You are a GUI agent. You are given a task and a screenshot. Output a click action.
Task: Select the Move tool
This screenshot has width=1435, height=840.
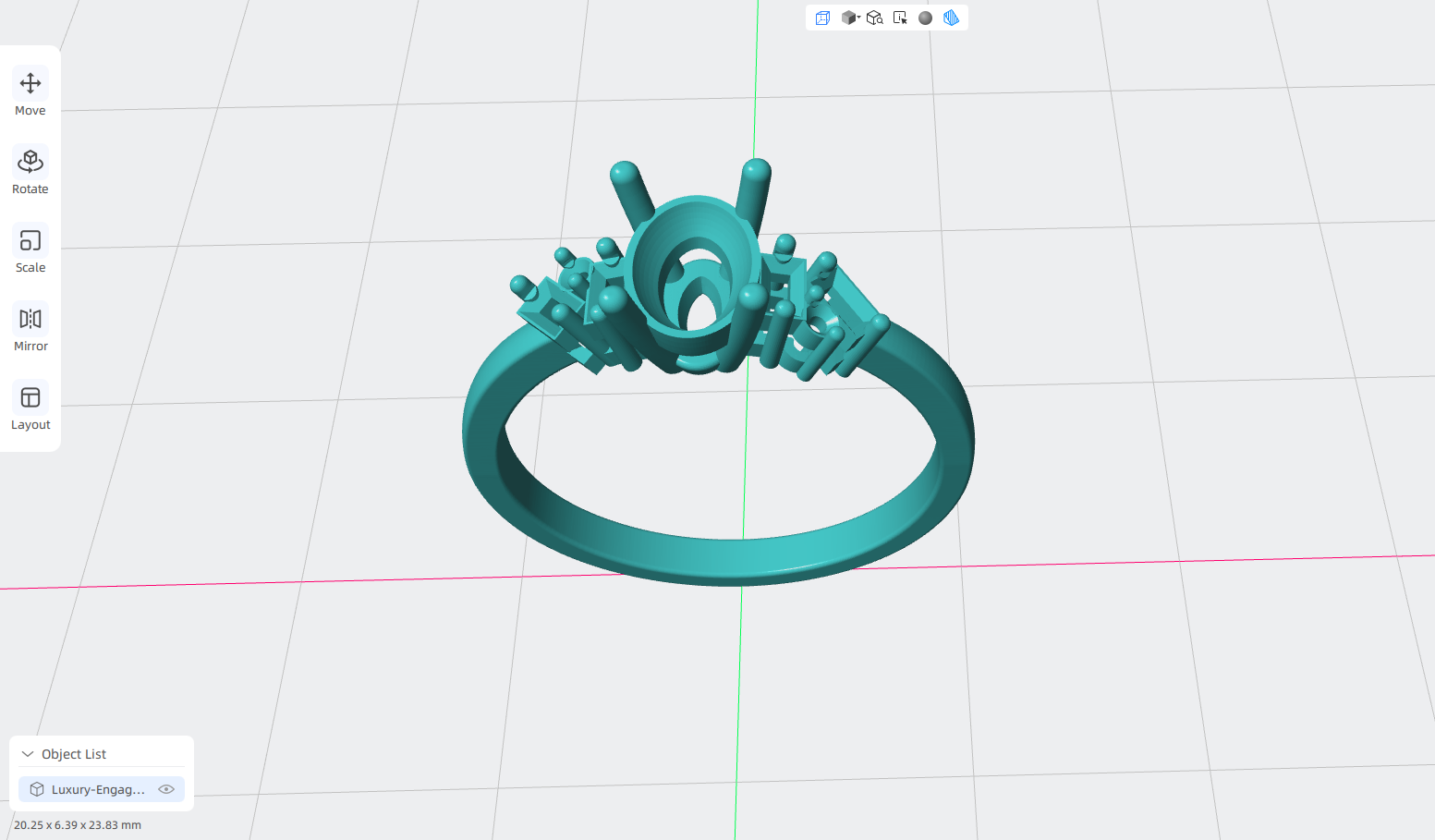(30, 93)
